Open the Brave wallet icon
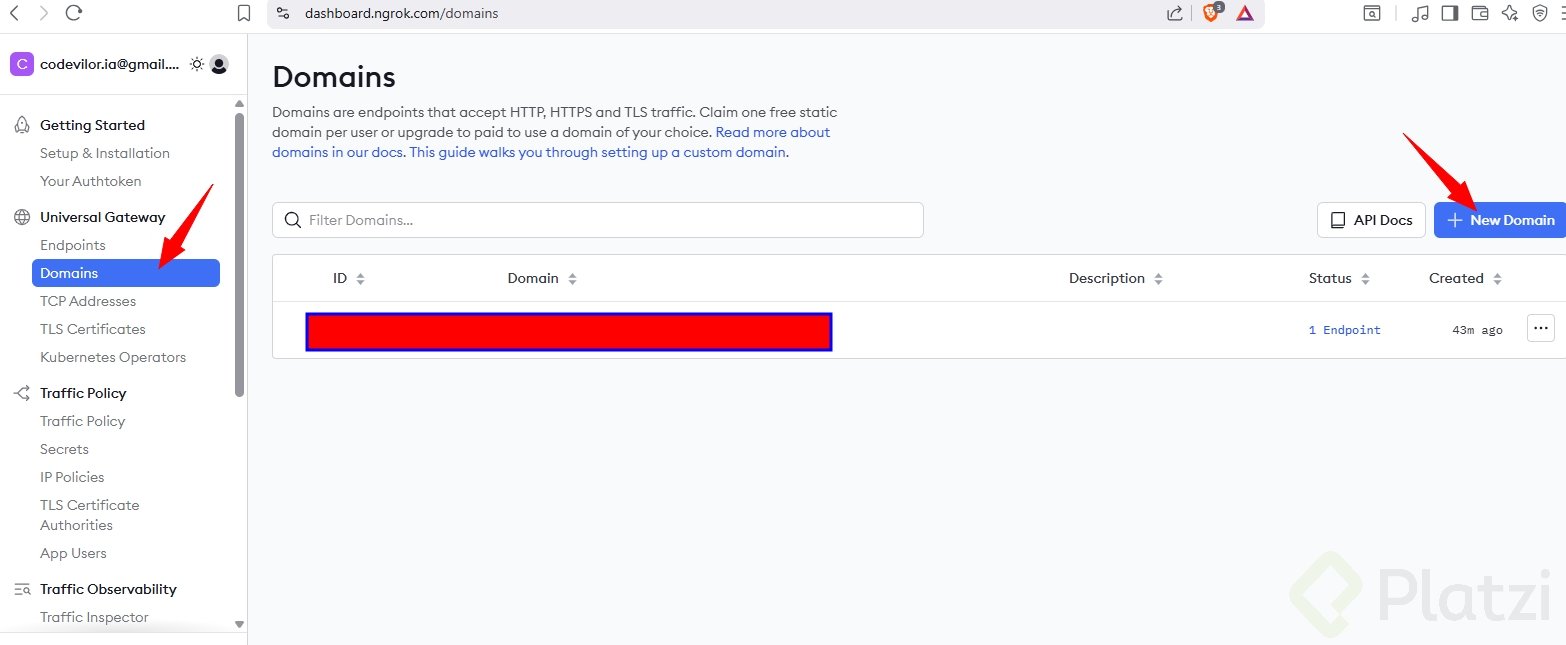 pyautogui.click(x=1480, y=13)
